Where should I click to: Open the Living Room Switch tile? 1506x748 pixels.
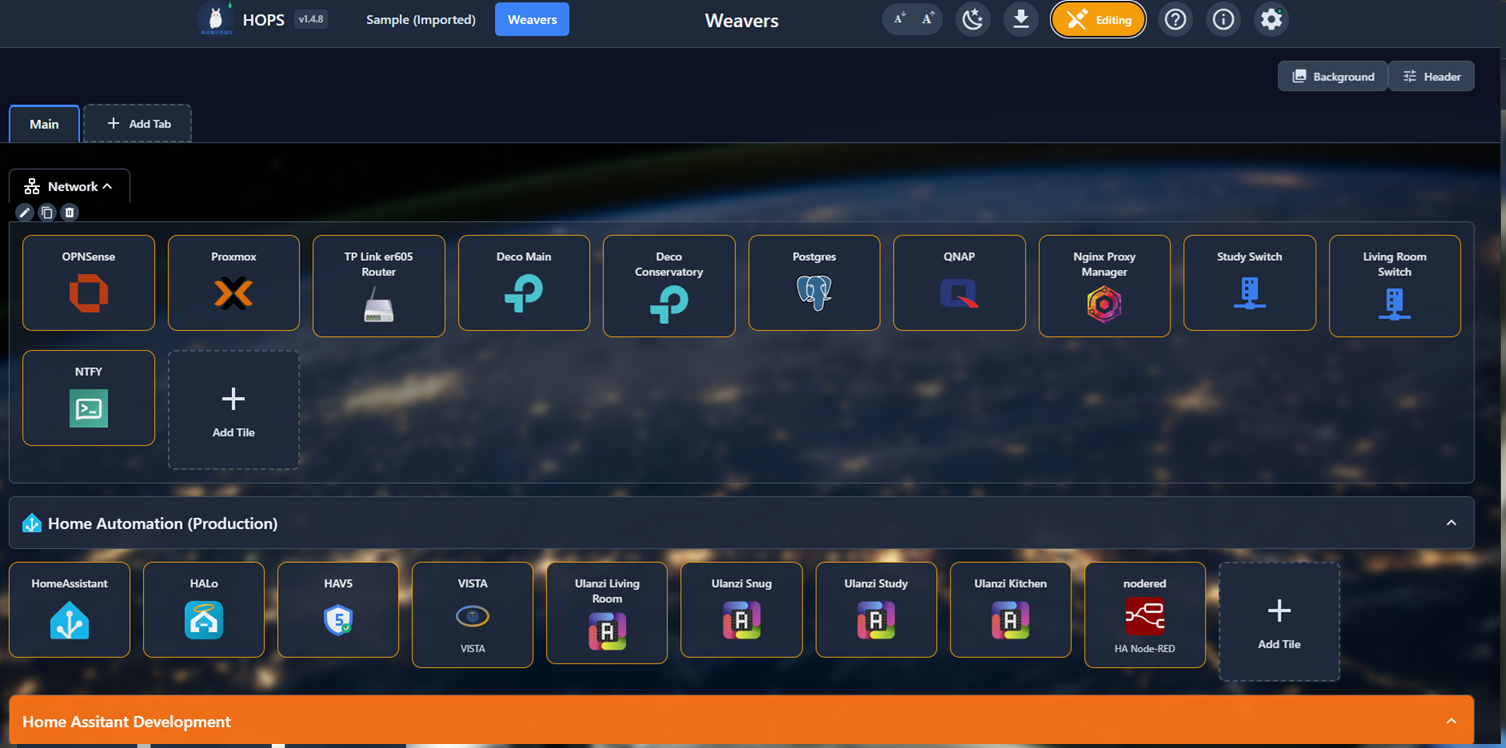click(x=1395, y=286)
